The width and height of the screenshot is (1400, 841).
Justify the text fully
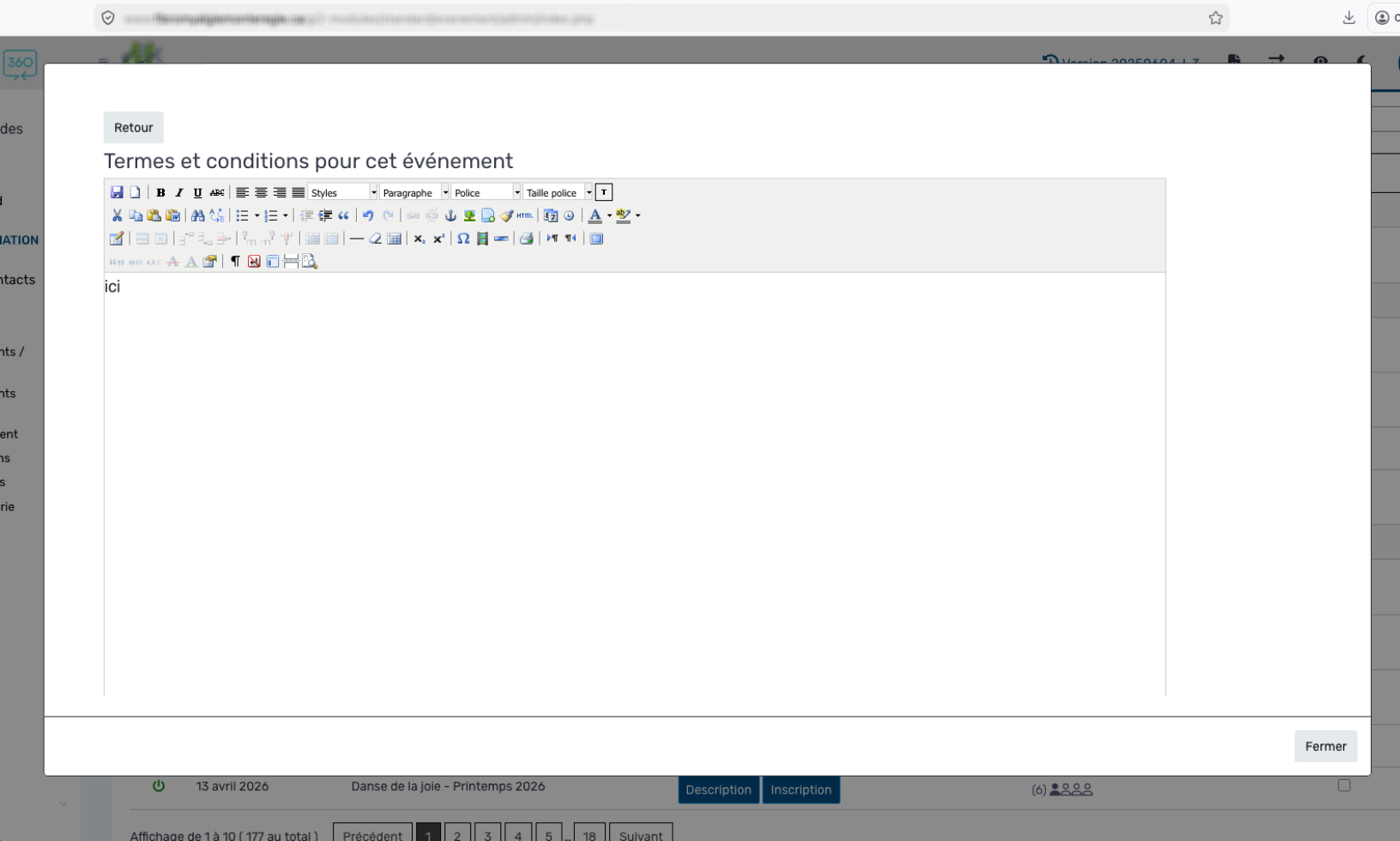pyautogui.click(x=298, y=192)
